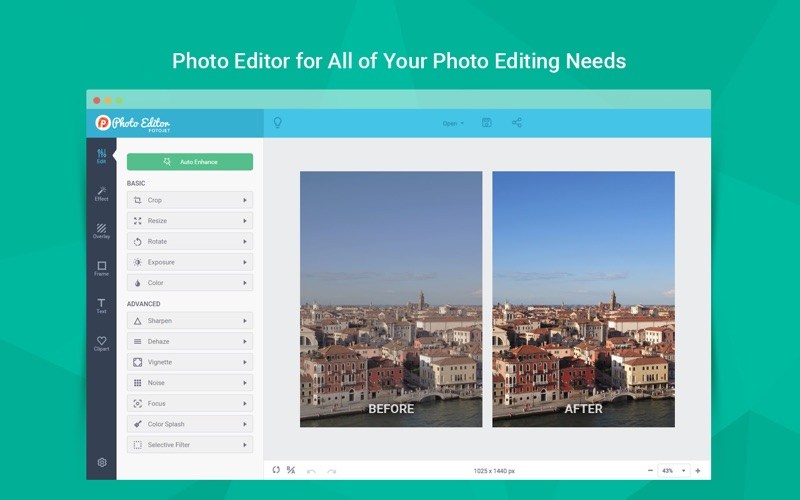Click the undo arrow
The height and width of the screenshot is (500, 800).
[x=311, y=470]
